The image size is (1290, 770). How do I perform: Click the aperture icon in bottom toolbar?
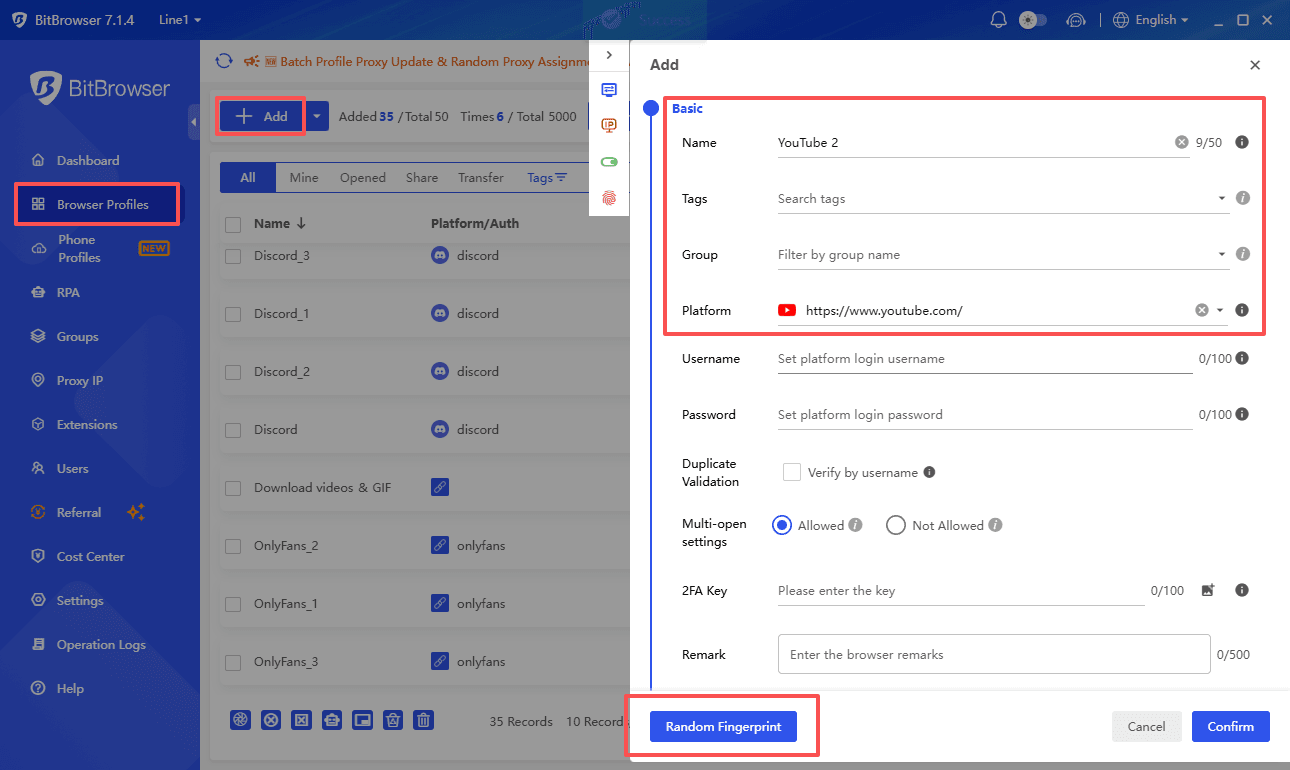coord(240,720)
